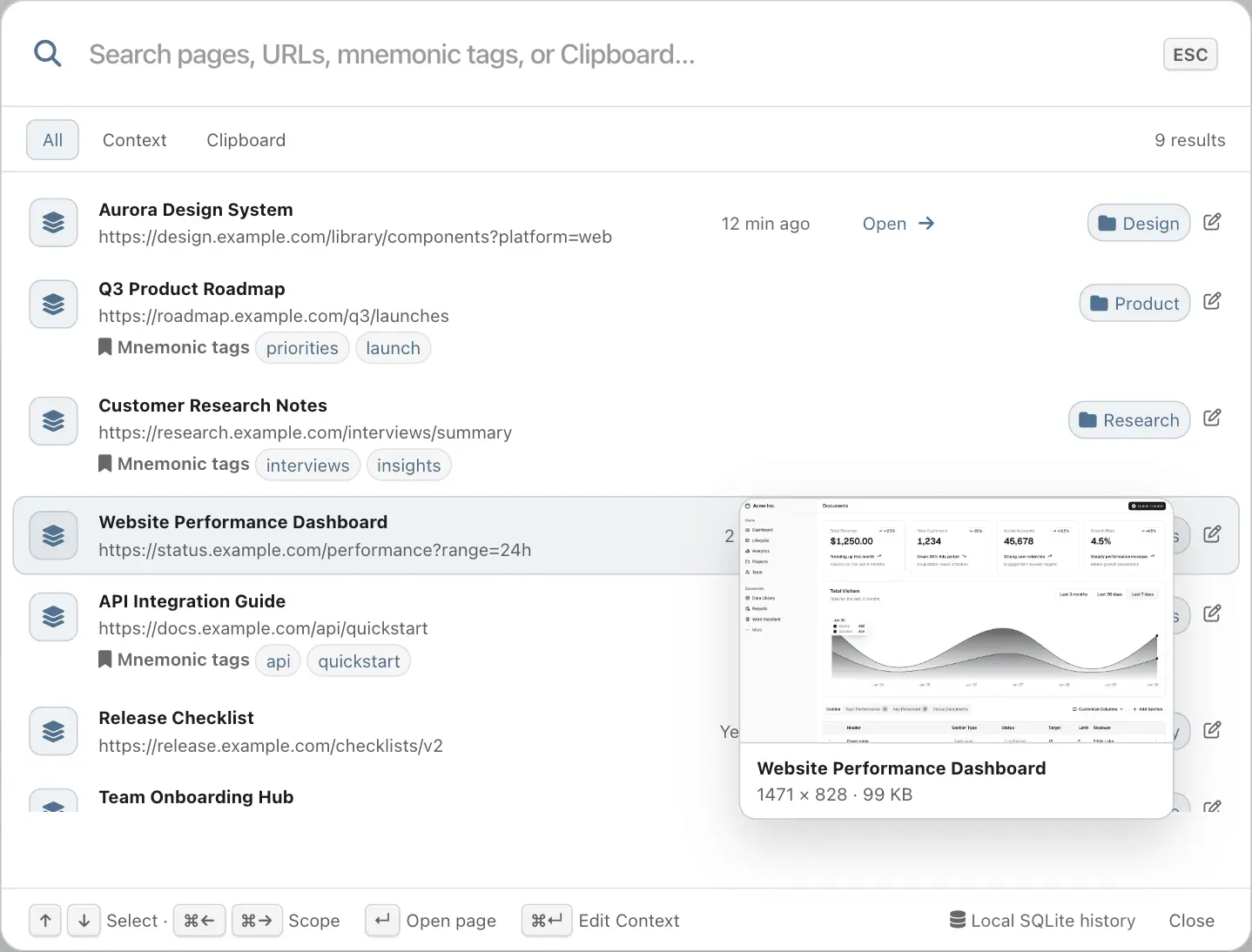Screen dimensions: 1252x952
Task: Click the 12 min ago timestamp
Action: pyautogui.click(x=765, y=224)
